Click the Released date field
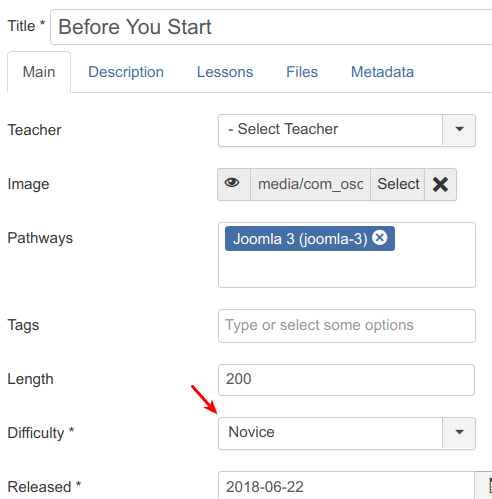 pyautogui.click(x=346, y=486)
